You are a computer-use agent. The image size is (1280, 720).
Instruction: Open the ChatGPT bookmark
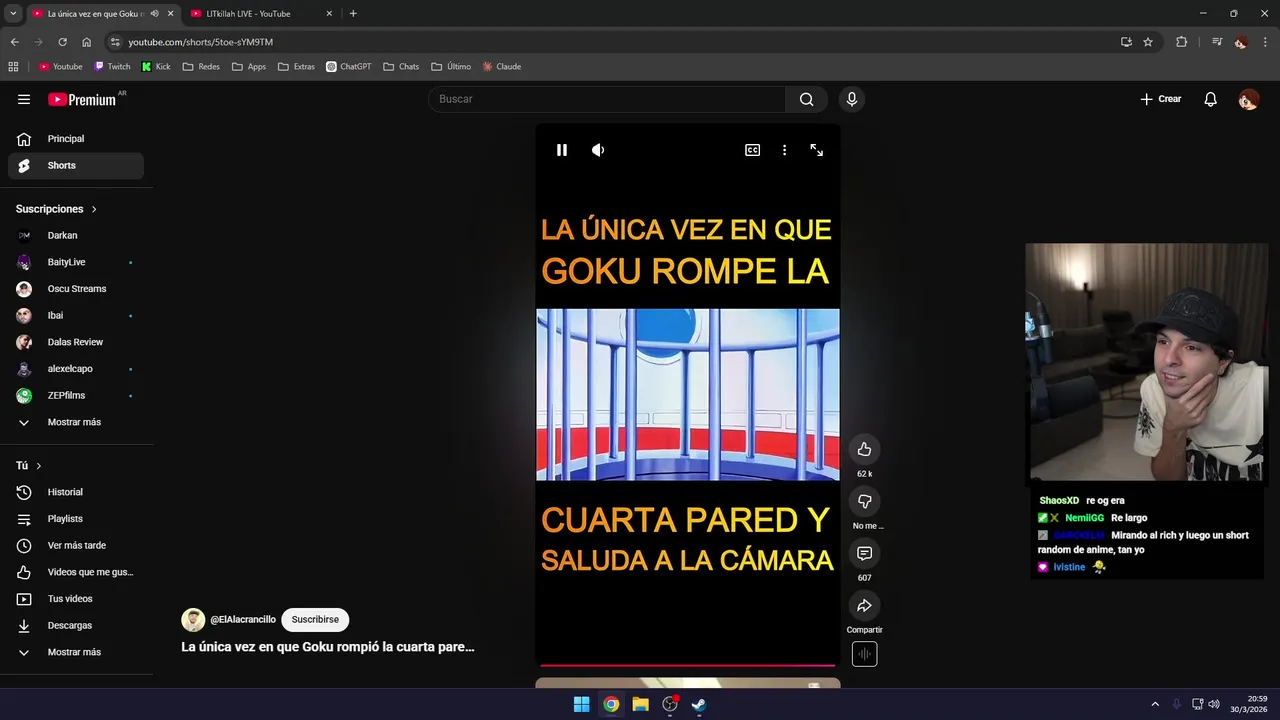[349, 67]
